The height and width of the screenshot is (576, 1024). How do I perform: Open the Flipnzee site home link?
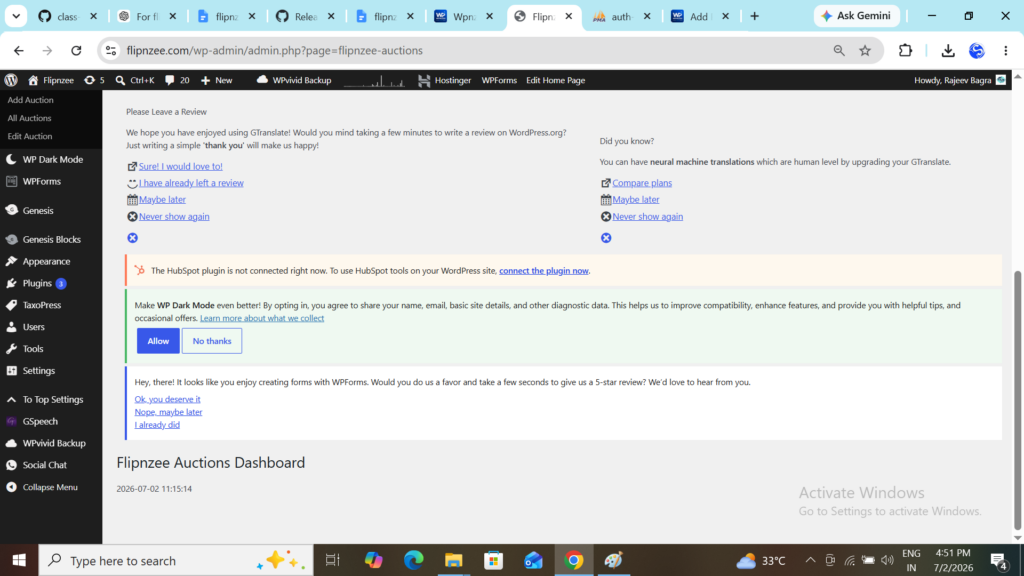point(50,80)
